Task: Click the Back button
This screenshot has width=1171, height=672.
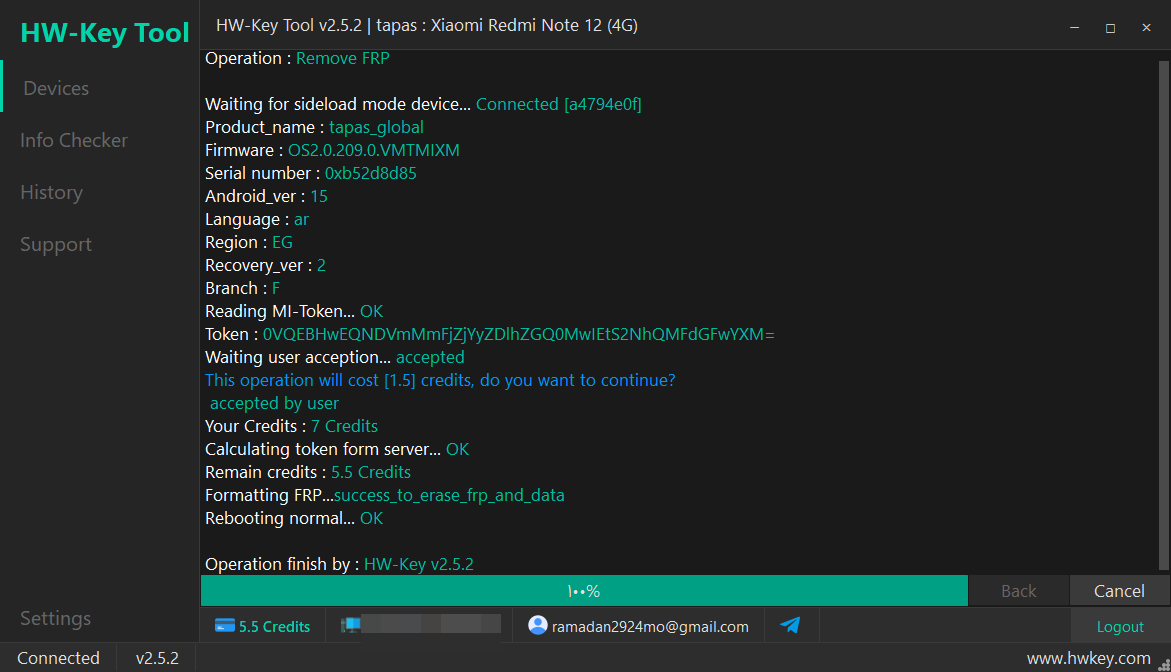Action: (1019, 591)
